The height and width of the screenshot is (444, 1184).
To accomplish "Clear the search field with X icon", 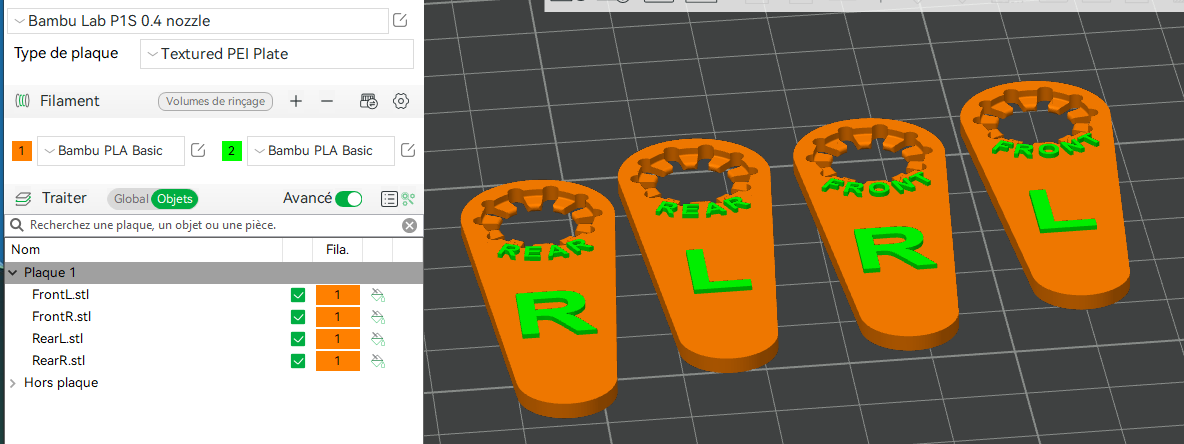I will (409, 225).
